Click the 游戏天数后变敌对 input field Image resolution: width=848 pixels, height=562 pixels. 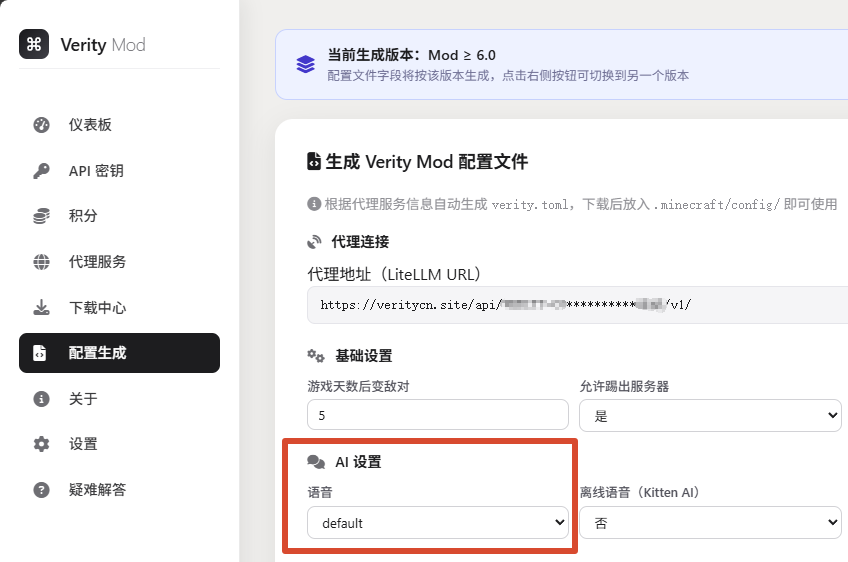pyautogui.click(x=438, y=415)
